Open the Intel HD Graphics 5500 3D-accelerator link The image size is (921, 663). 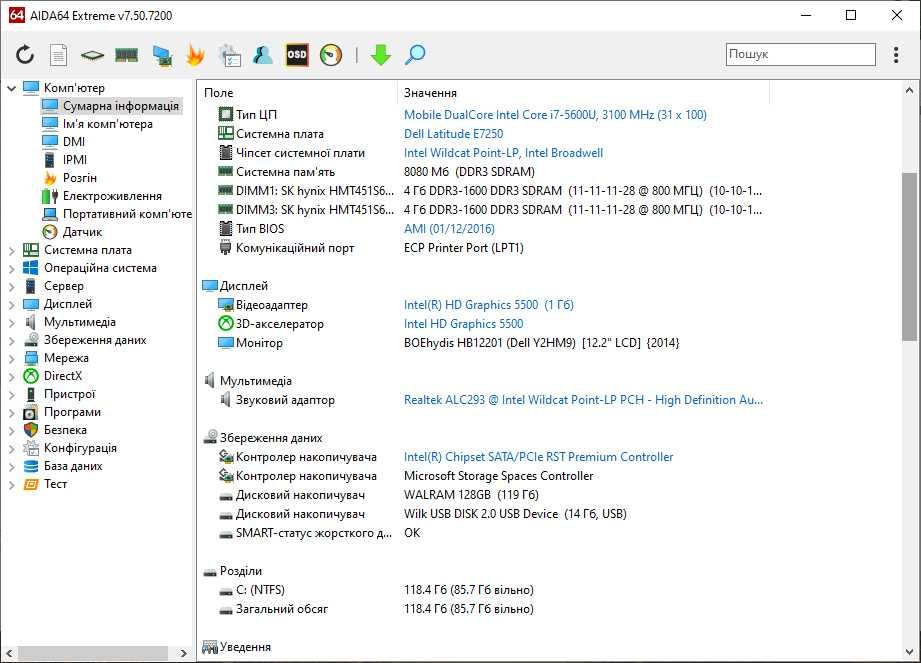click(x=463, y=324)
